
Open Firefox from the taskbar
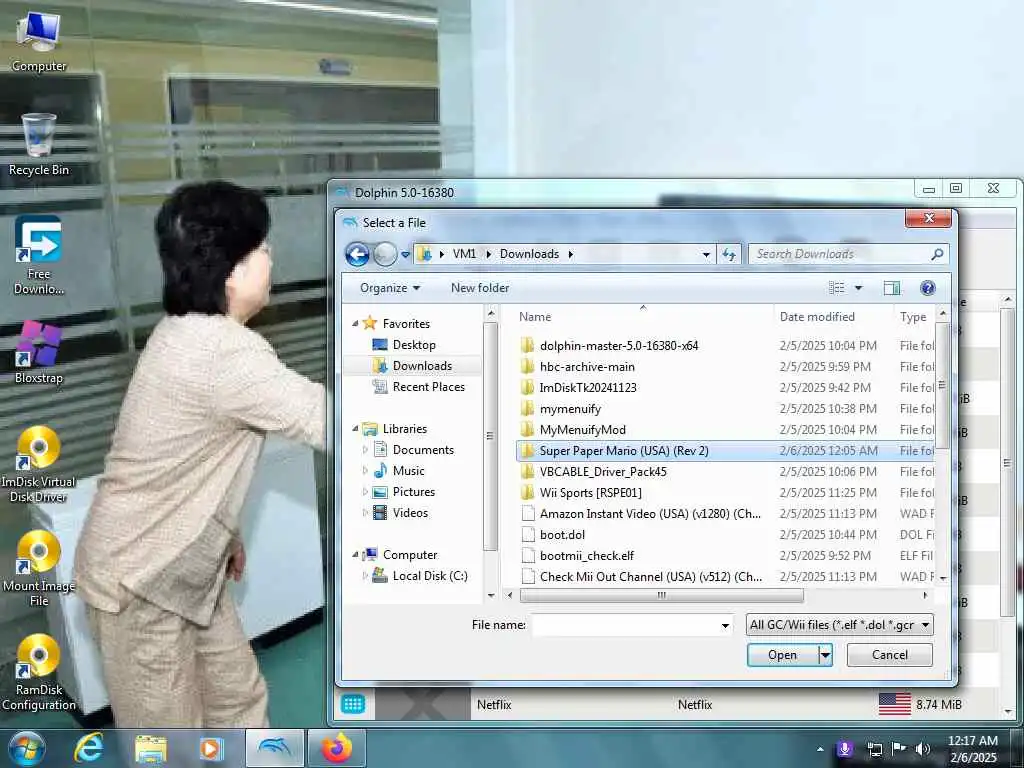click(x=336, y=748)
